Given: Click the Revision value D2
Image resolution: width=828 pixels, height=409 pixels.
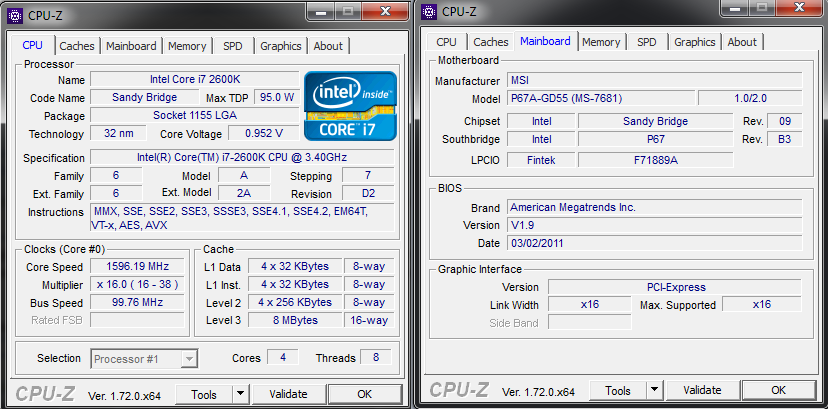Looking at the screenshot, I should (x=369, y=193).
